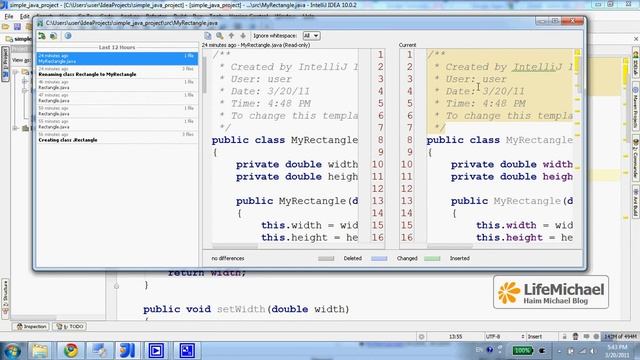Click the setWidth method name in editor

[241, 309]
